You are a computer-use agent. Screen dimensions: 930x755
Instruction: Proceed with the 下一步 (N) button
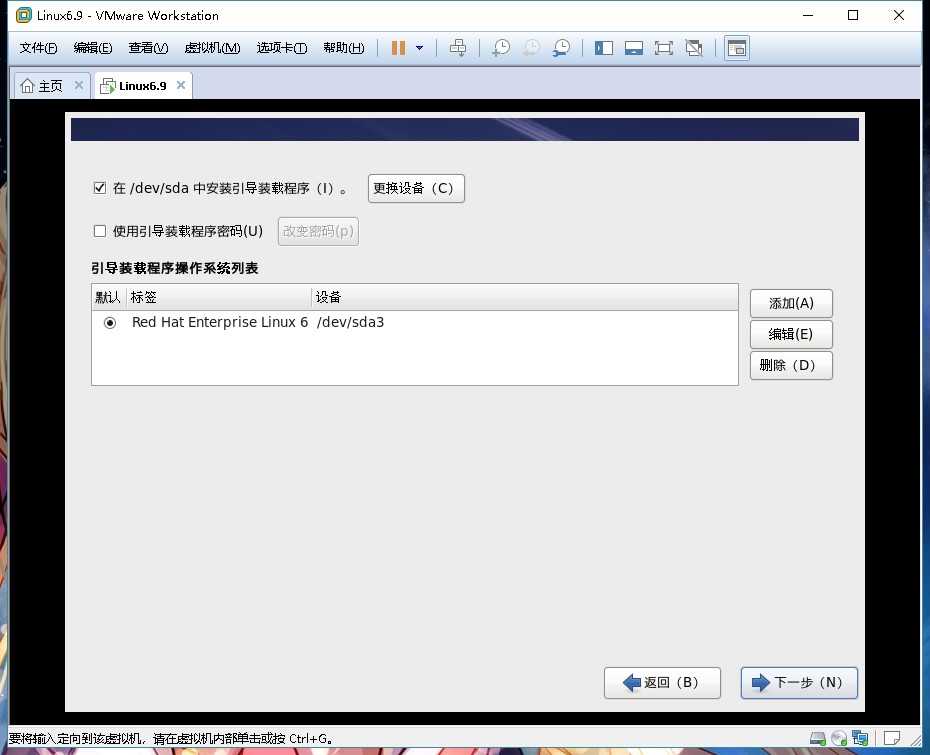[x=799, y=683]
